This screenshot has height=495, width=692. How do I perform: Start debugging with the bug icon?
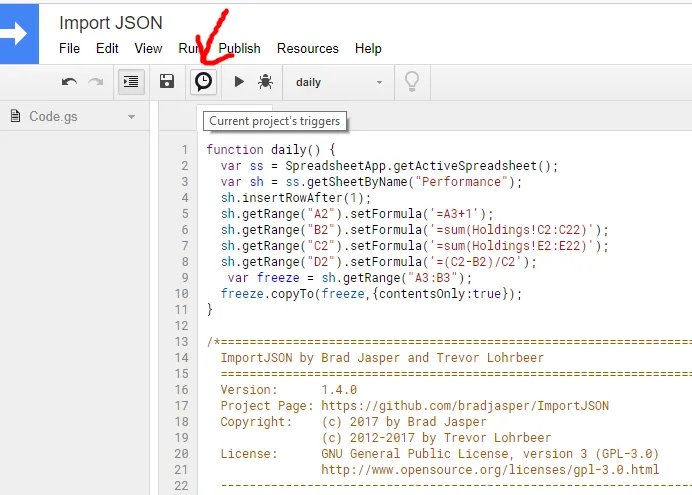(265, 82)
